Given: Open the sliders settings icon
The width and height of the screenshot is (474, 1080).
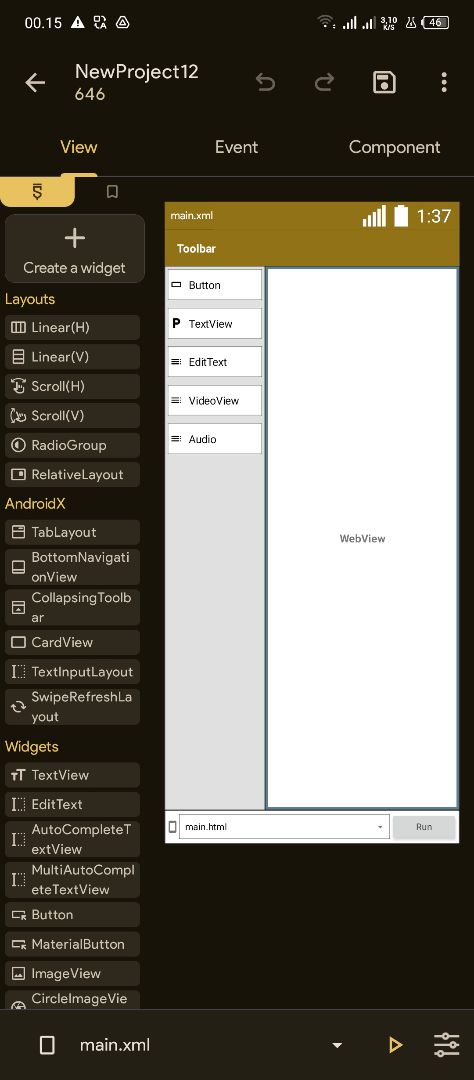Looking at the screenshot, I should point(446,1045).
